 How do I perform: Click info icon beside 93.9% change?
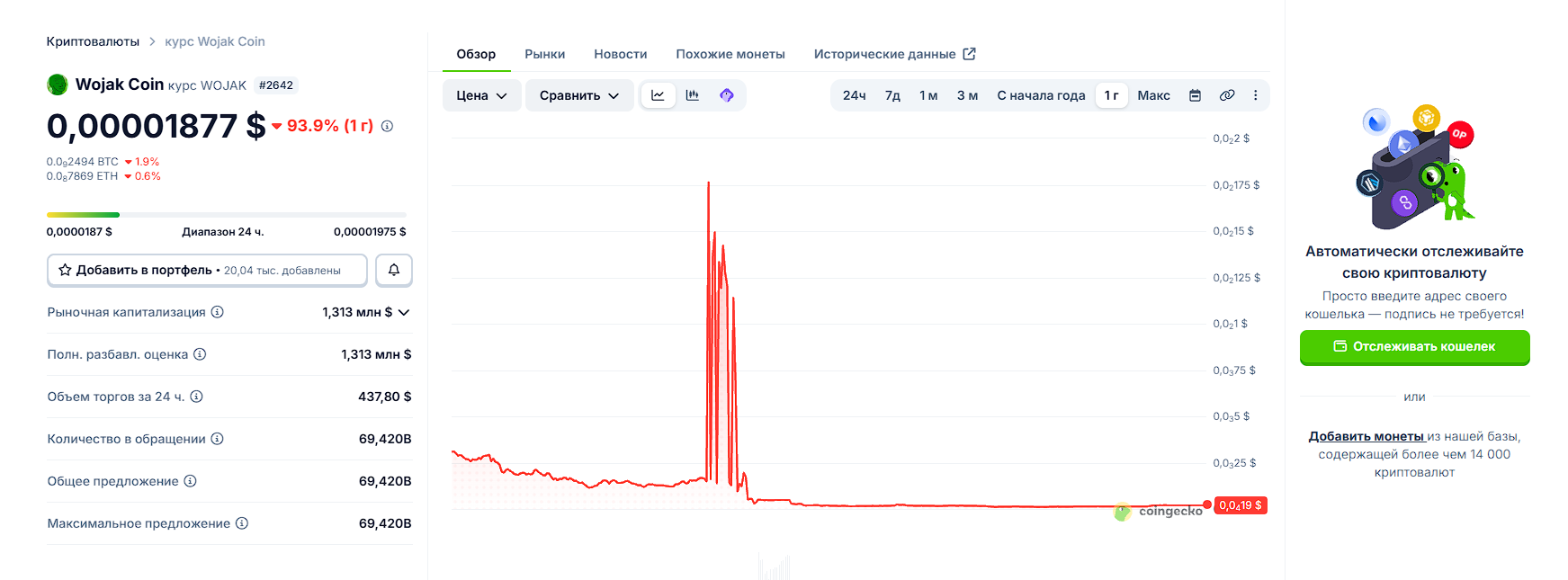point(387,126)
